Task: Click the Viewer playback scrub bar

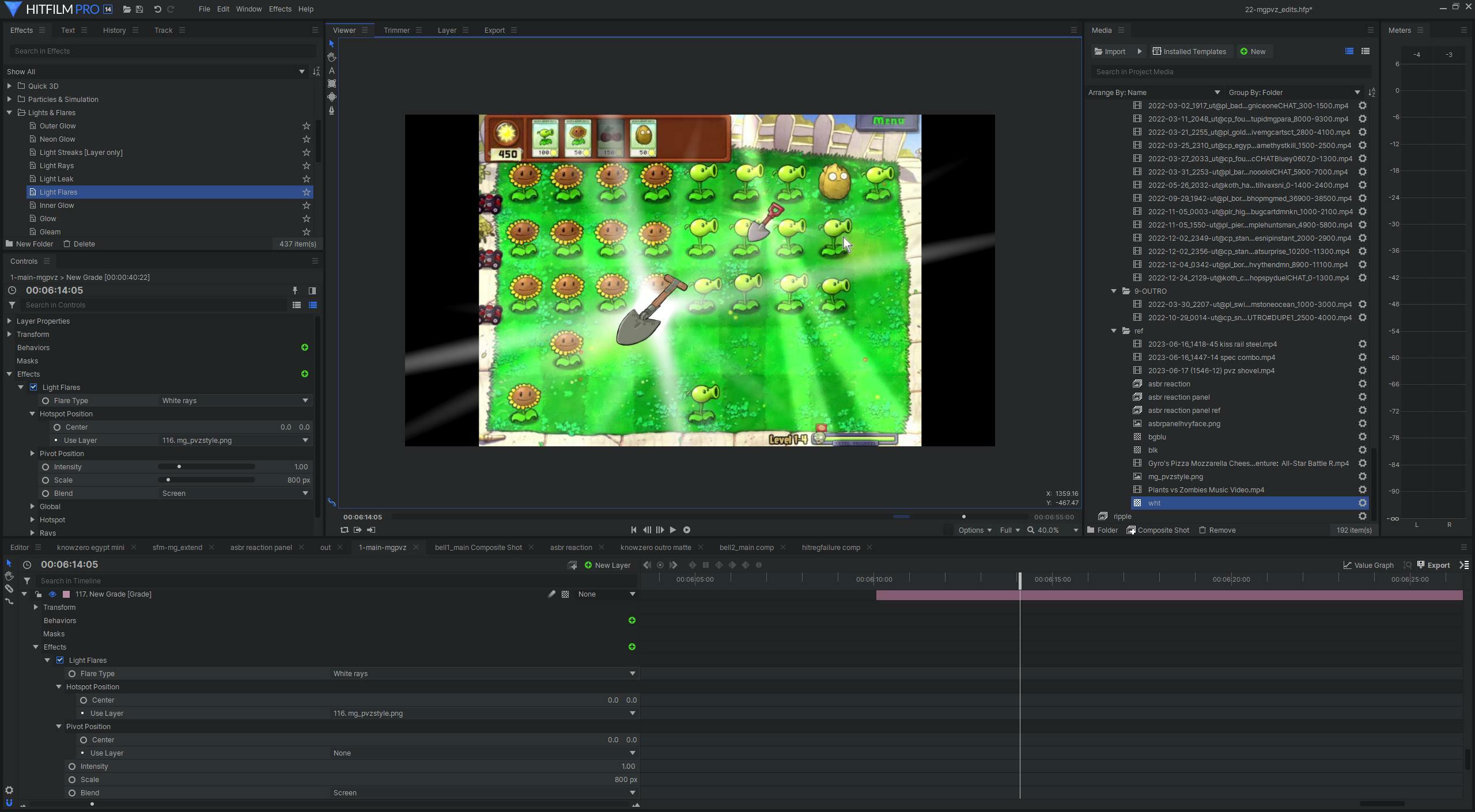Action: pyautogui.click(x=709, y=517)
